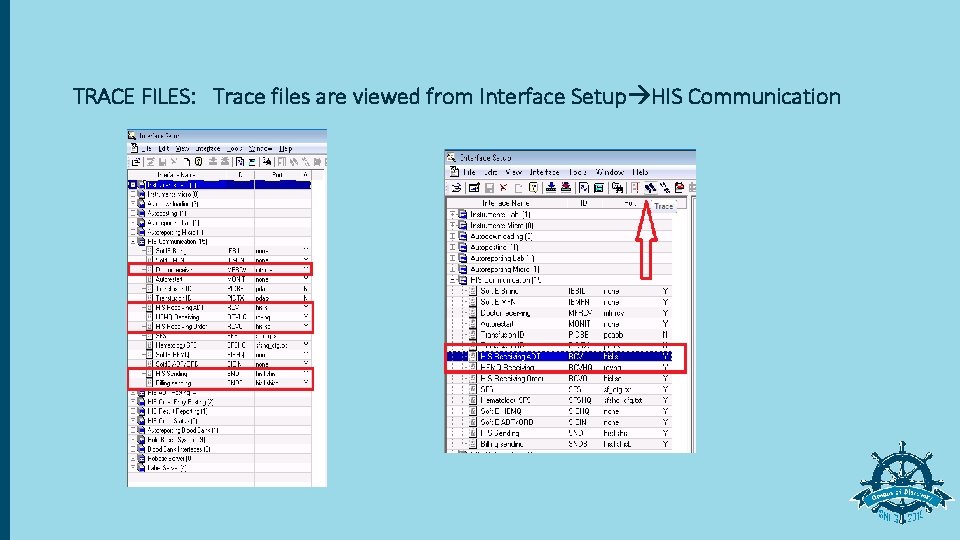Click the Autoposting folder icon in larger window
Viewport: 960px width, 540px height.
(x=463, y=247)
